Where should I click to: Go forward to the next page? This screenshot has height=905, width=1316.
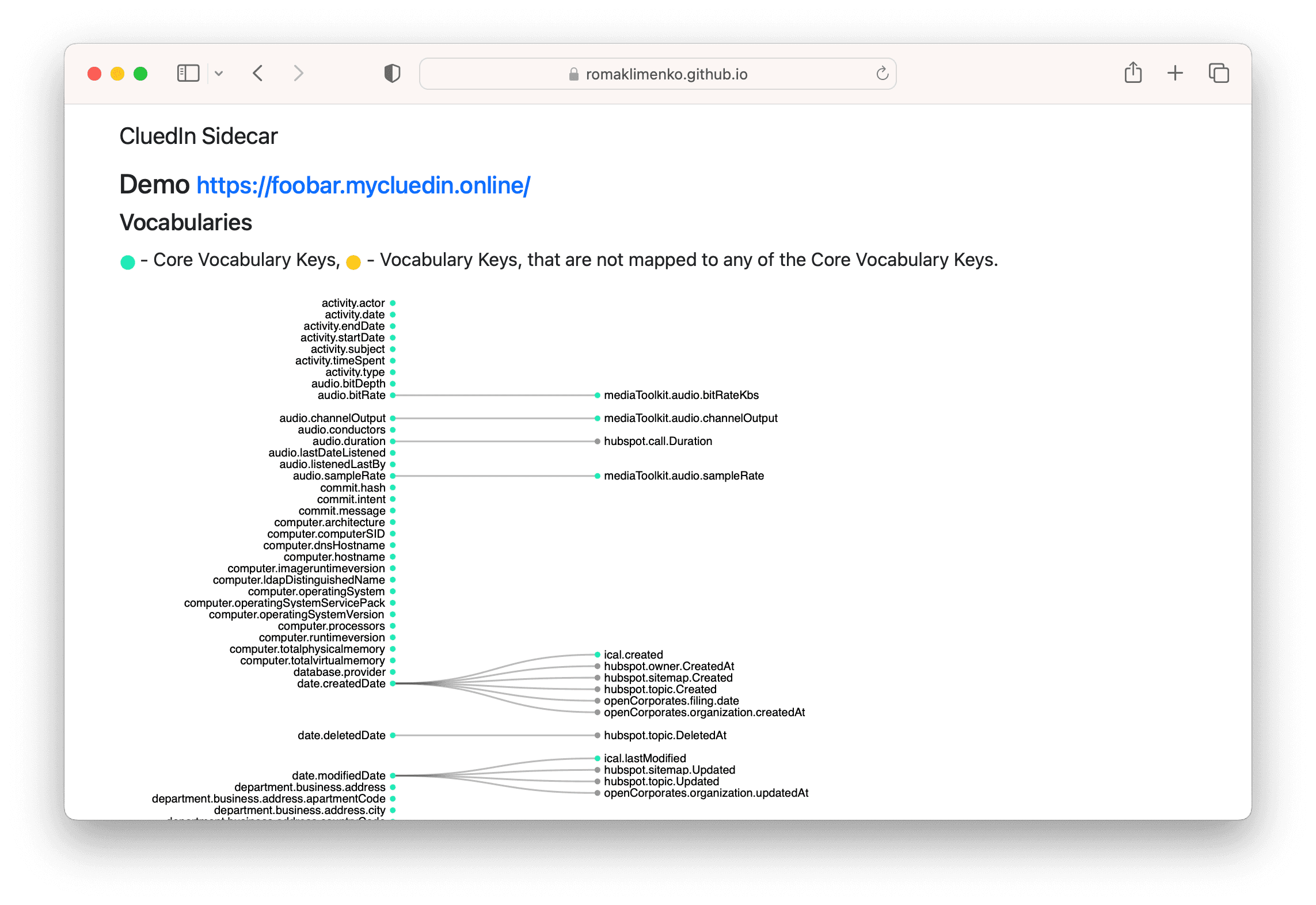(x=298, y=74)
